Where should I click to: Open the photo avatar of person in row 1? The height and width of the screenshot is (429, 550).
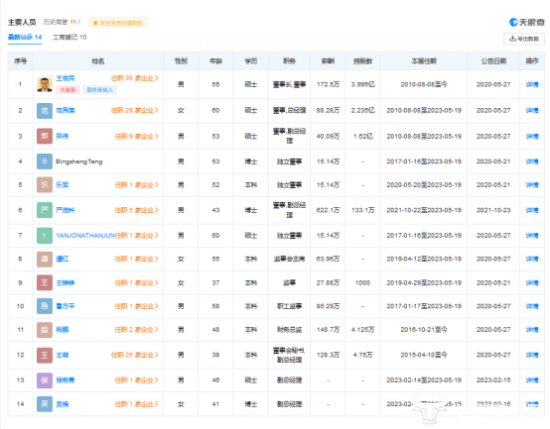[x=45, y=84]
